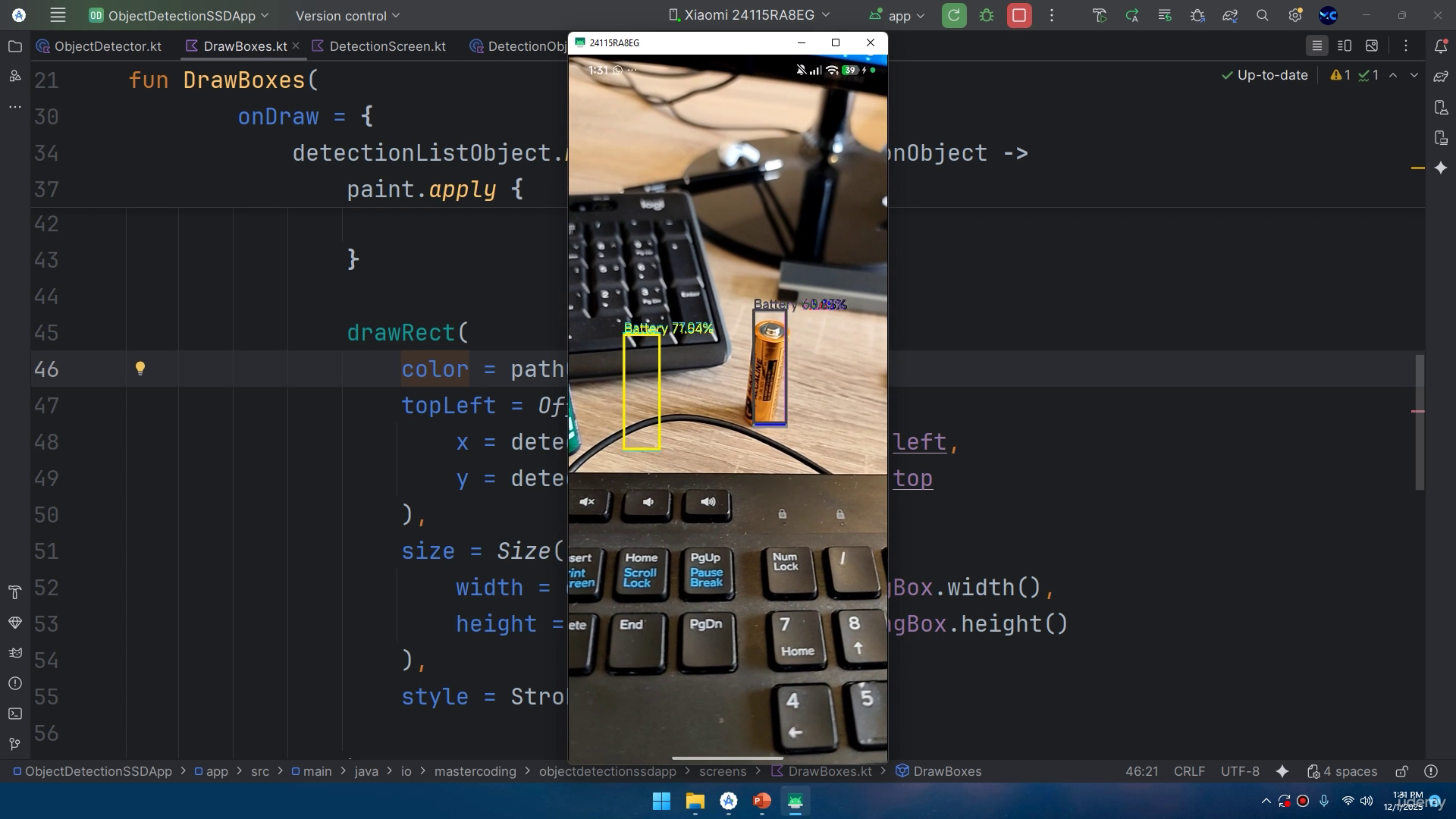The image size is (1456, 819).
Task: Click the UTF-8 encoding indicator
Action: (x=1240, y=771)
